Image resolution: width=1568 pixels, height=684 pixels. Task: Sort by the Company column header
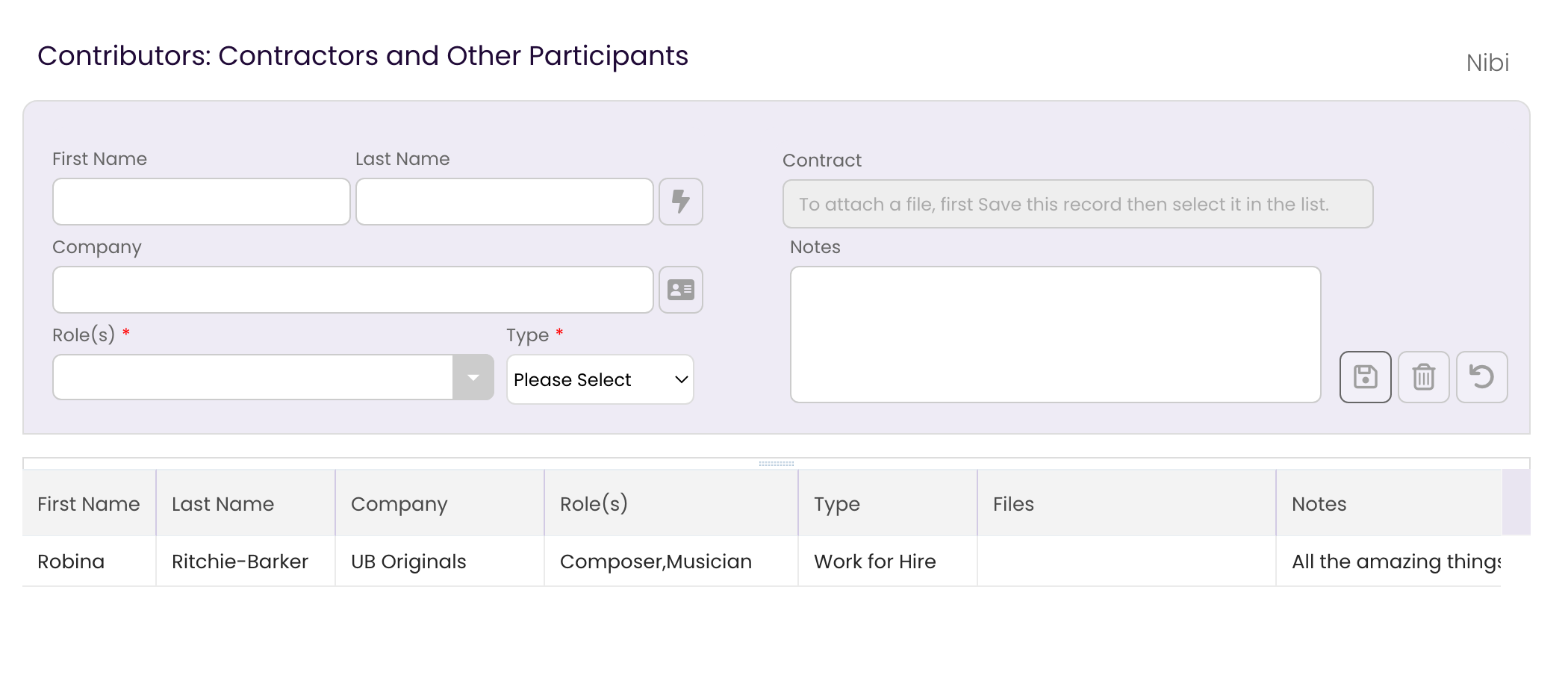tap(440, 503)
